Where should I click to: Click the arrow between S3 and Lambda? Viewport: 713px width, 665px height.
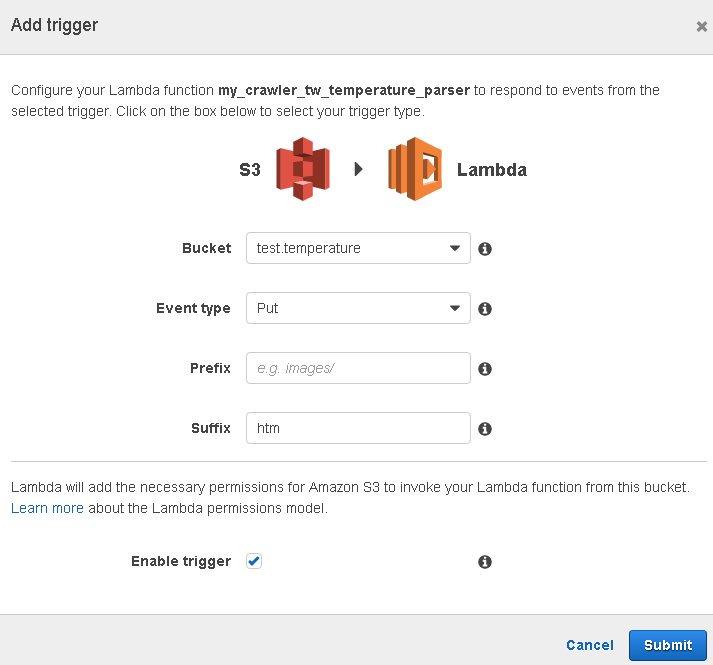click(x=359, y=169)
